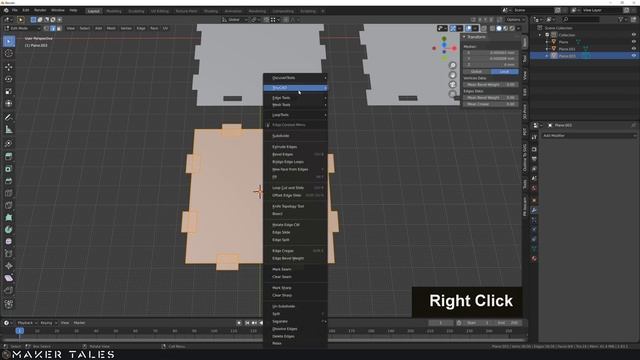Select the Shrink/Fatten tool
This screenshot has height=360, width=640.
point(9,266)
